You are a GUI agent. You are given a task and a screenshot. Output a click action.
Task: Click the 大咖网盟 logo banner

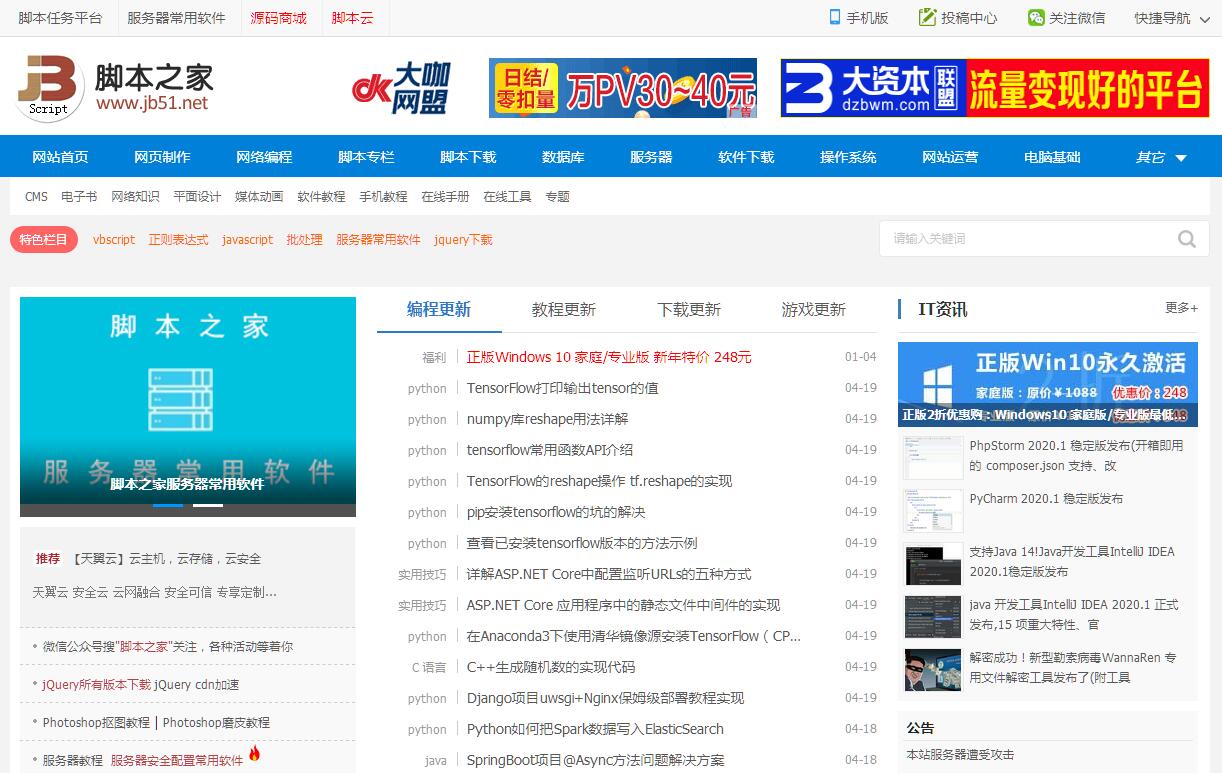pos(401,88)
